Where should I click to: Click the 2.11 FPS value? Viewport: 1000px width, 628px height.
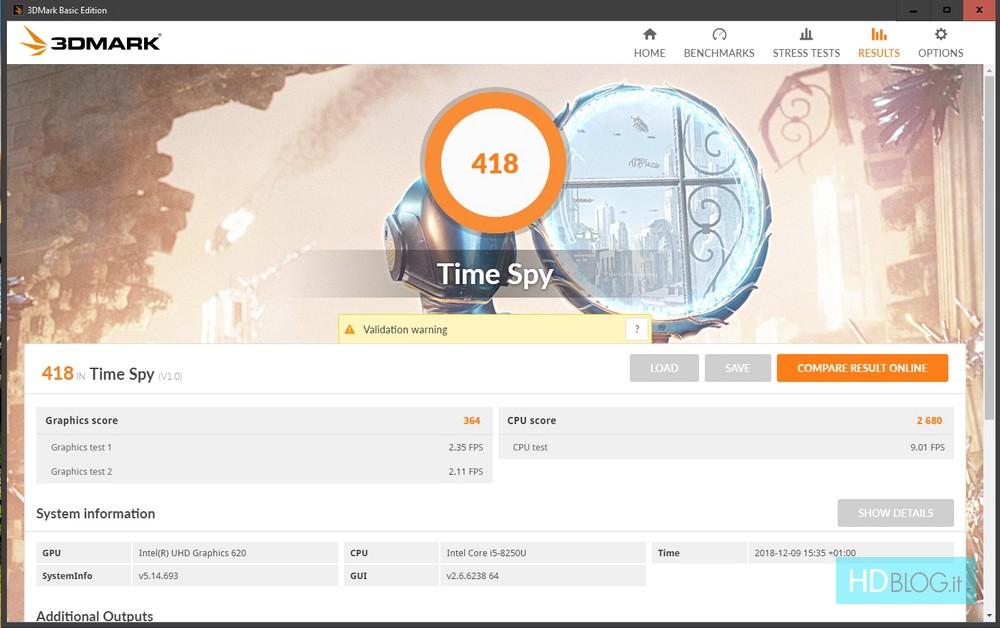[x=466, y=472]
